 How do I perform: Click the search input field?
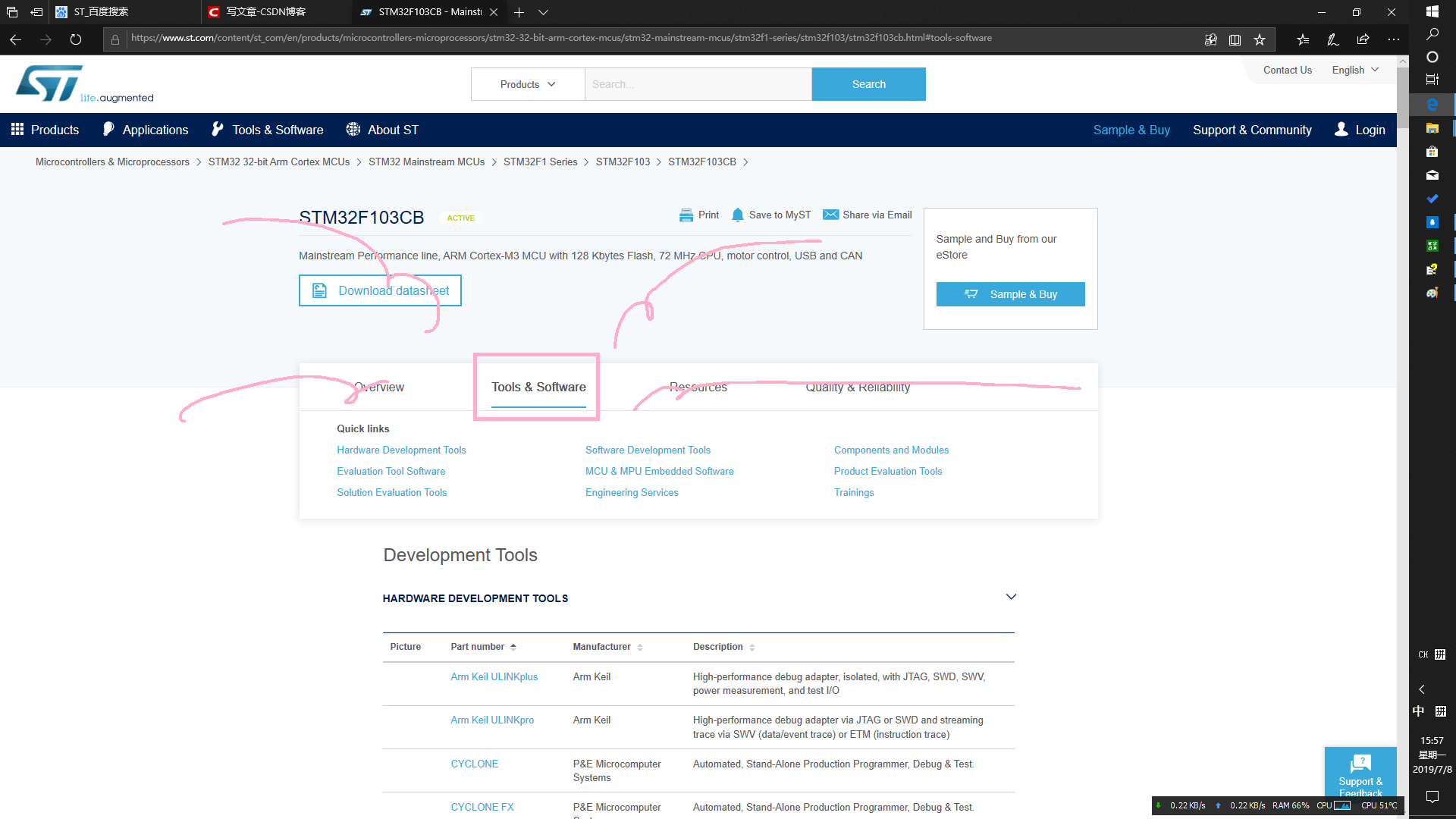click(698, 84)
